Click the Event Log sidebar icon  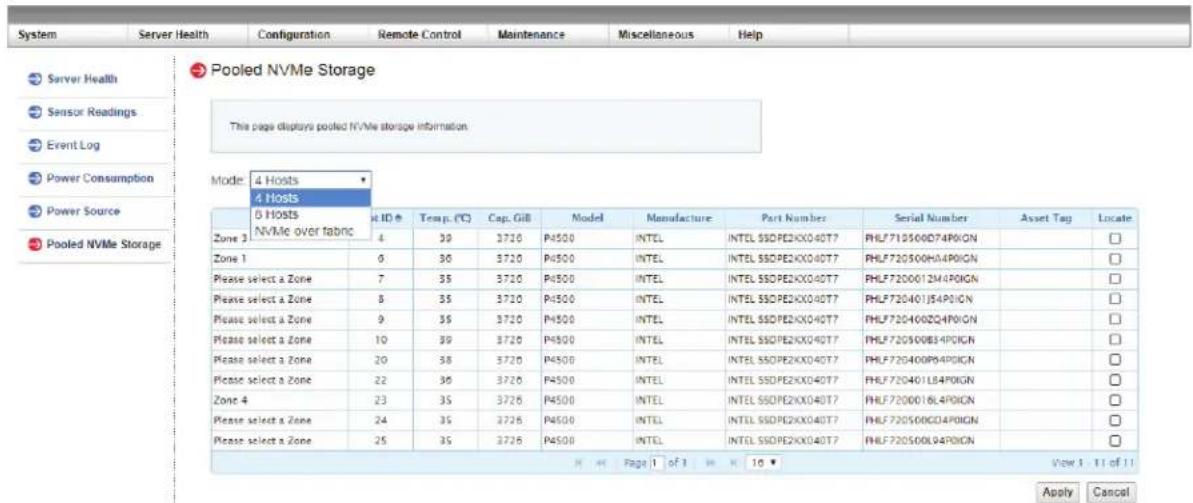(35, 145)
